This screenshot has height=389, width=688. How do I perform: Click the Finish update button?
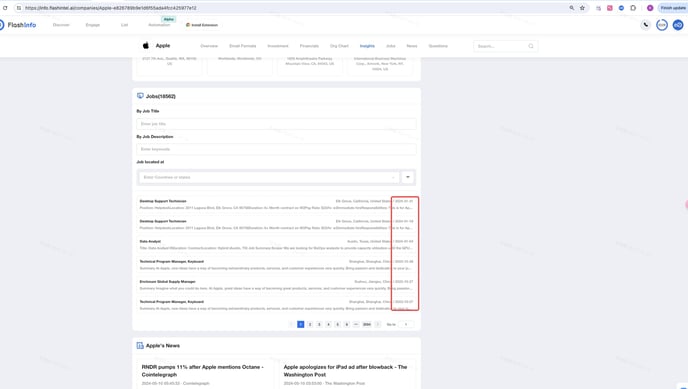[x=673, y=8]
